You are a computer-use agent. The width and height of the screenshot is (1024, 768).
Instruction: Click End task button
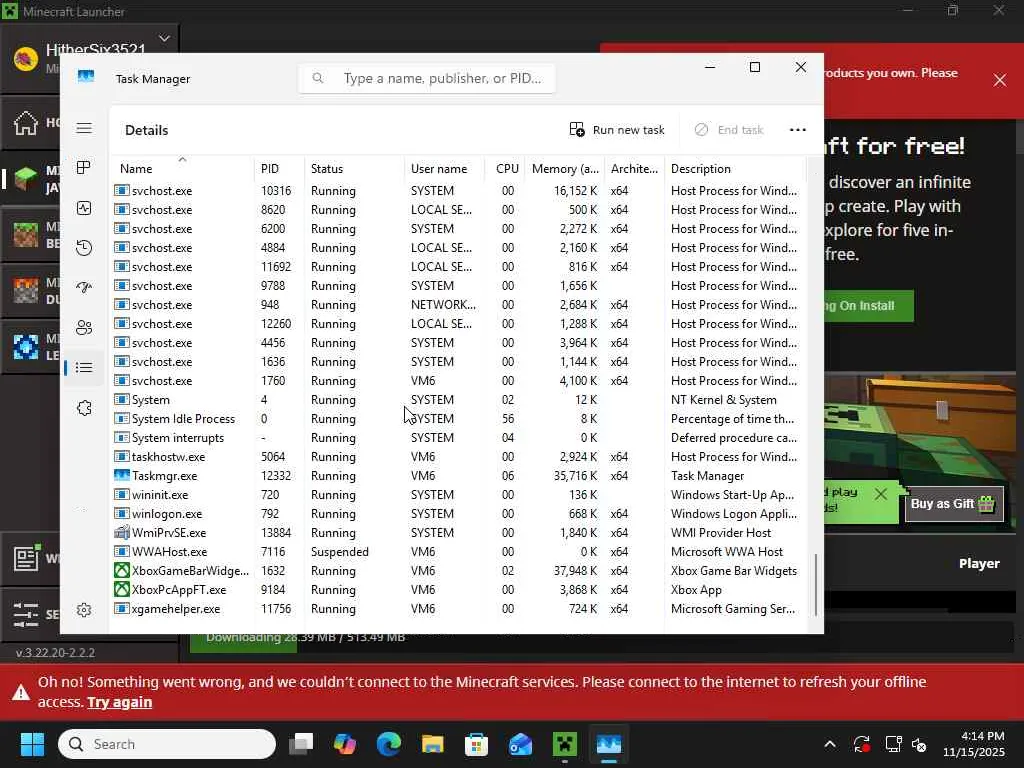(x=729, y=130)
